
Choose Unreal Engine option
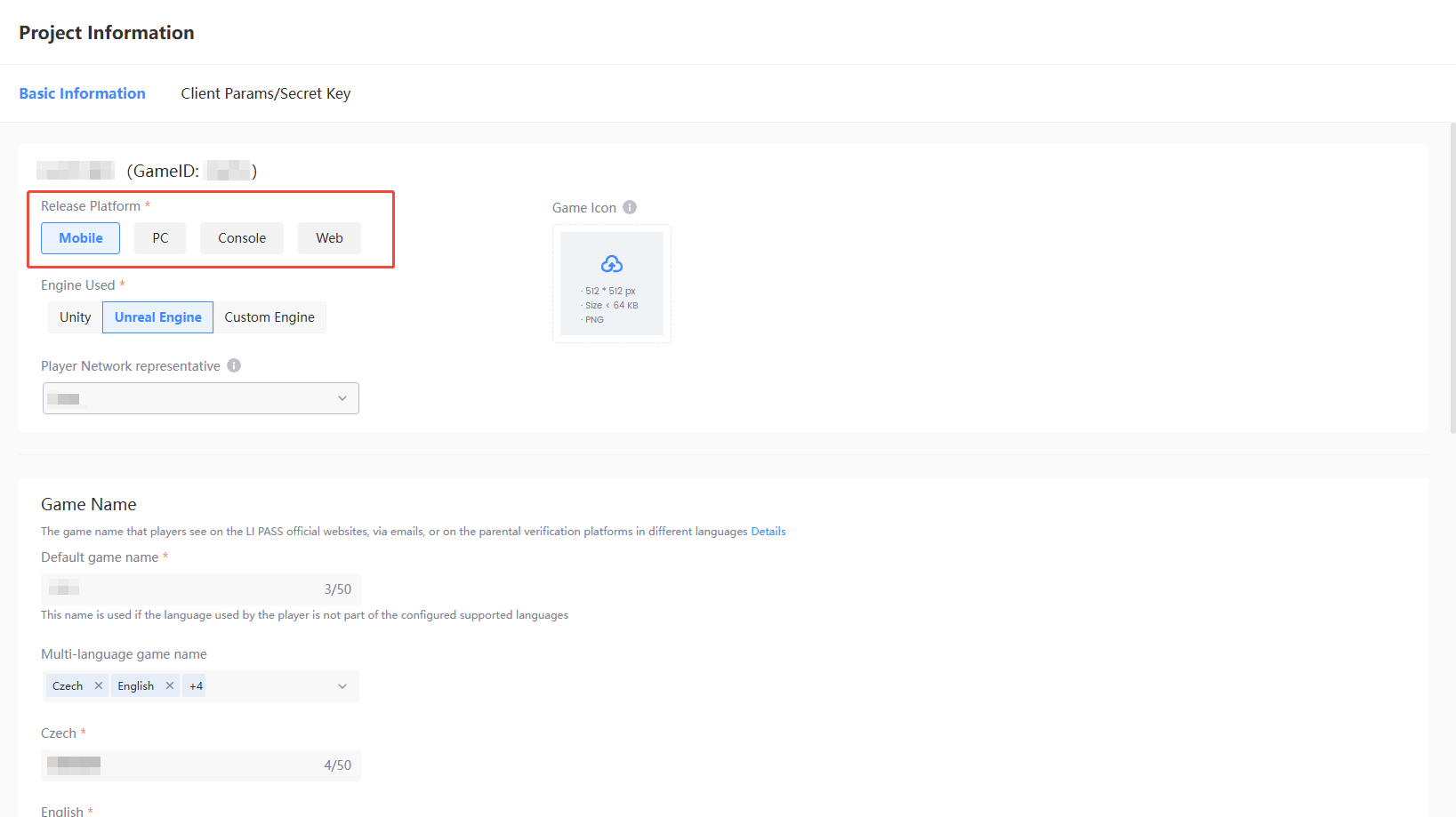point(158,317)
